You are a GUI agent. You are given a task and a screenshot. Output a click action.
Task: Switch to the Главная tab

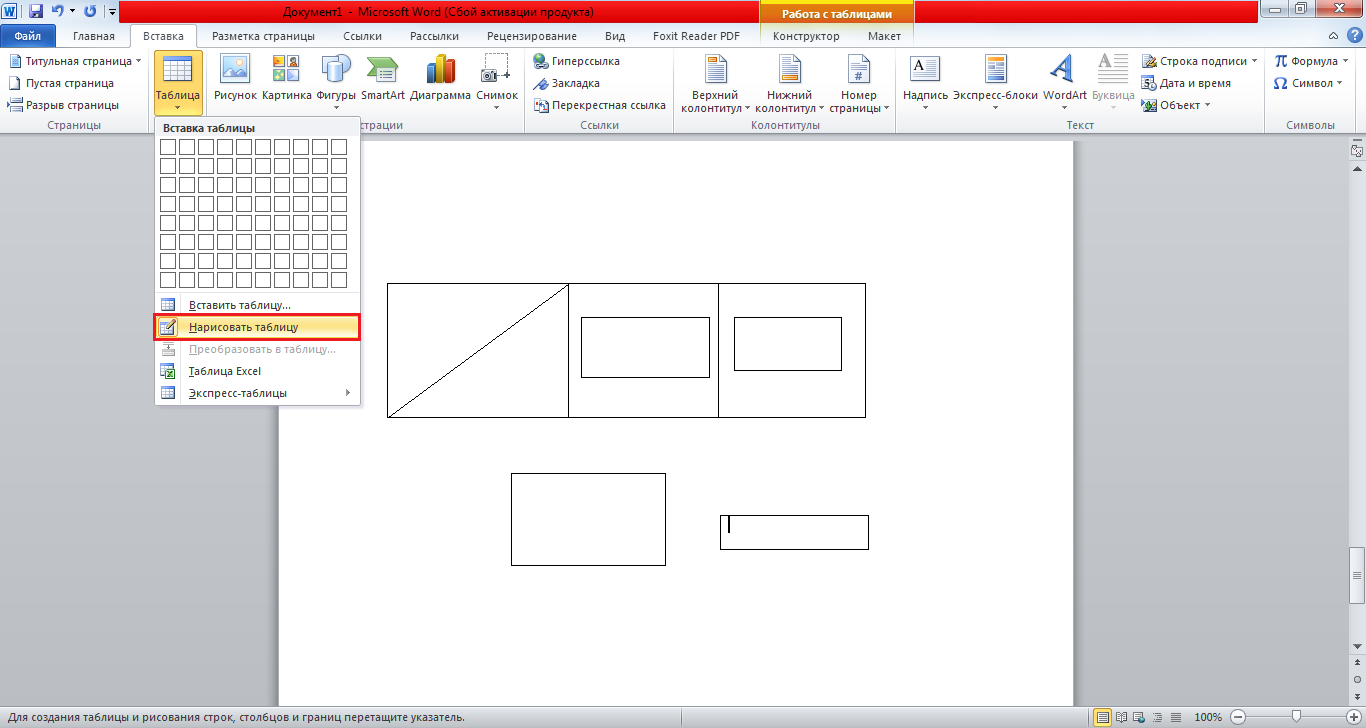93,36
